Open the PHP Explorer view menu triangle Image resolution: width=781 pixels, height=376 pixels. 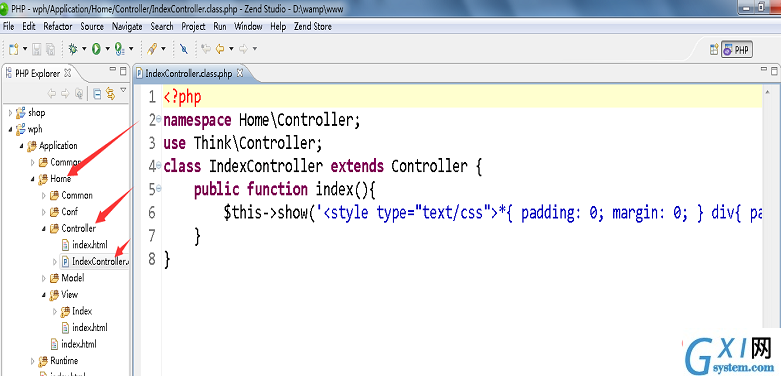(x=124, y=90)
